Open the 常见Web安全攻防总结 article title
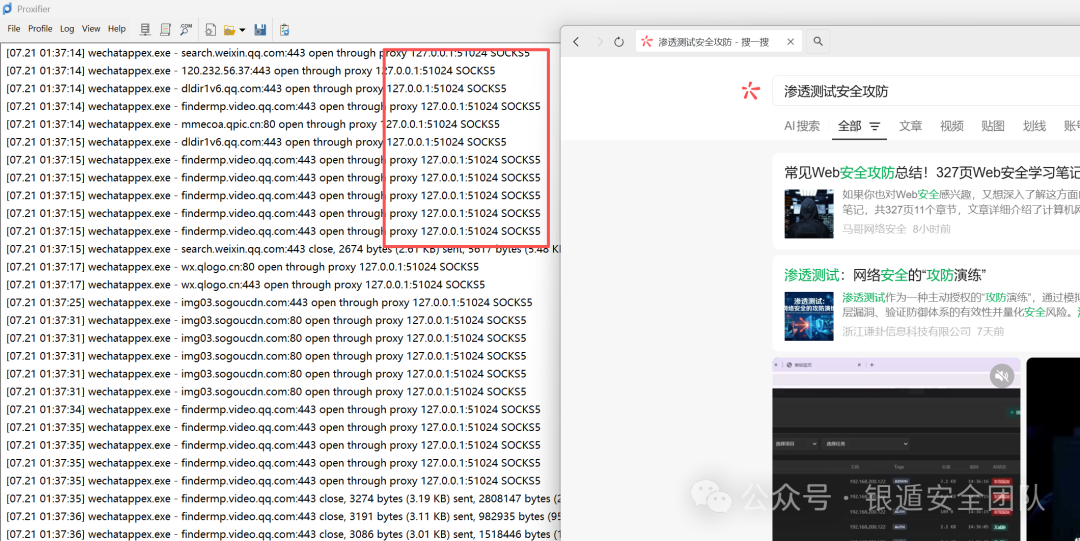The width and height of the screenshot is (1080, 541). coord(932,173)
